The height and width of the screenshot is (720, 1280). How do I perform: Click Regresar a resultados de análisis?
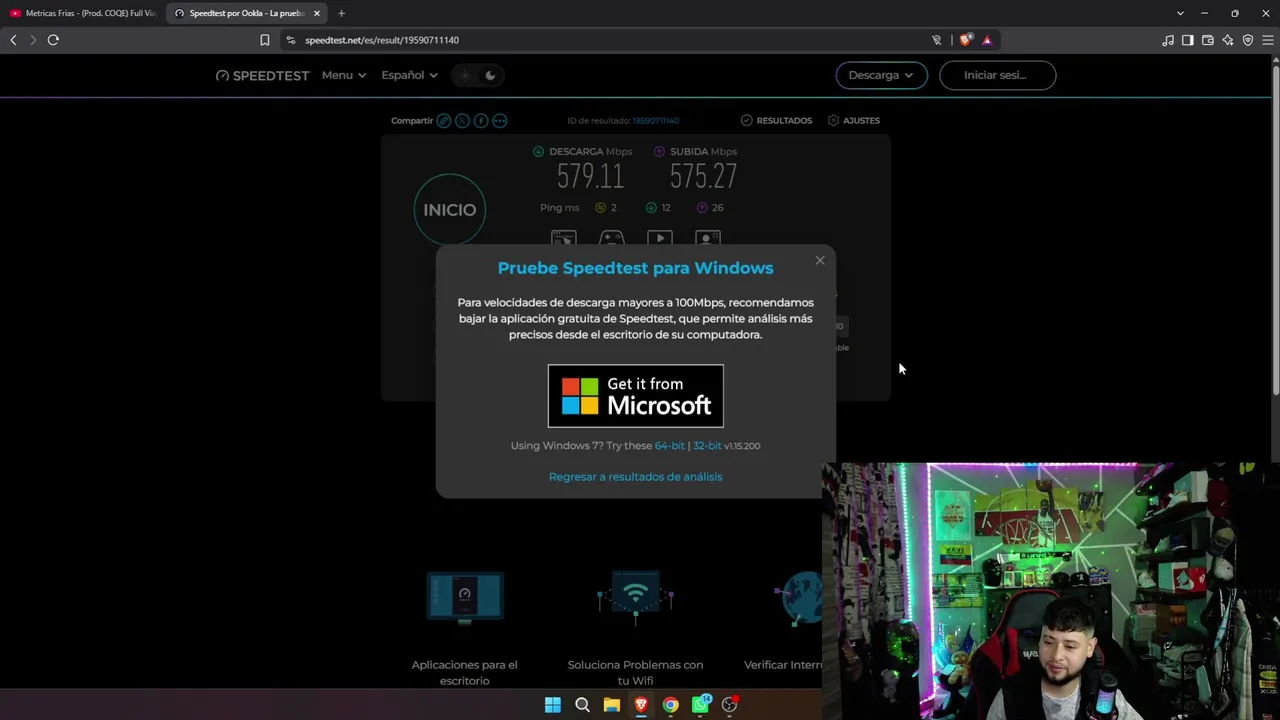(x=635, y=477)
